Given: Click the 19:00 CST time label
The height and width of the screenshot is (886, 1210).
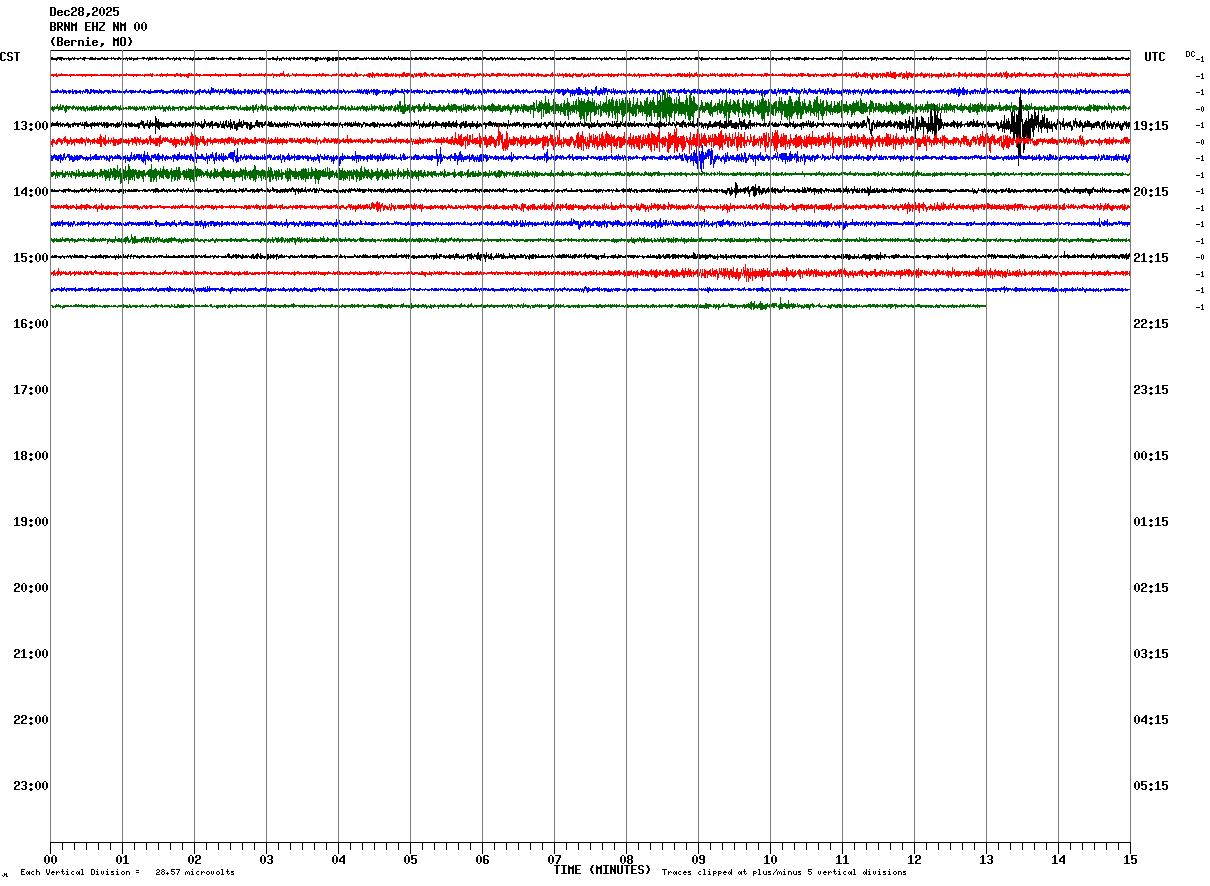Looking at the screenshot, I should [x=30, y=522].
